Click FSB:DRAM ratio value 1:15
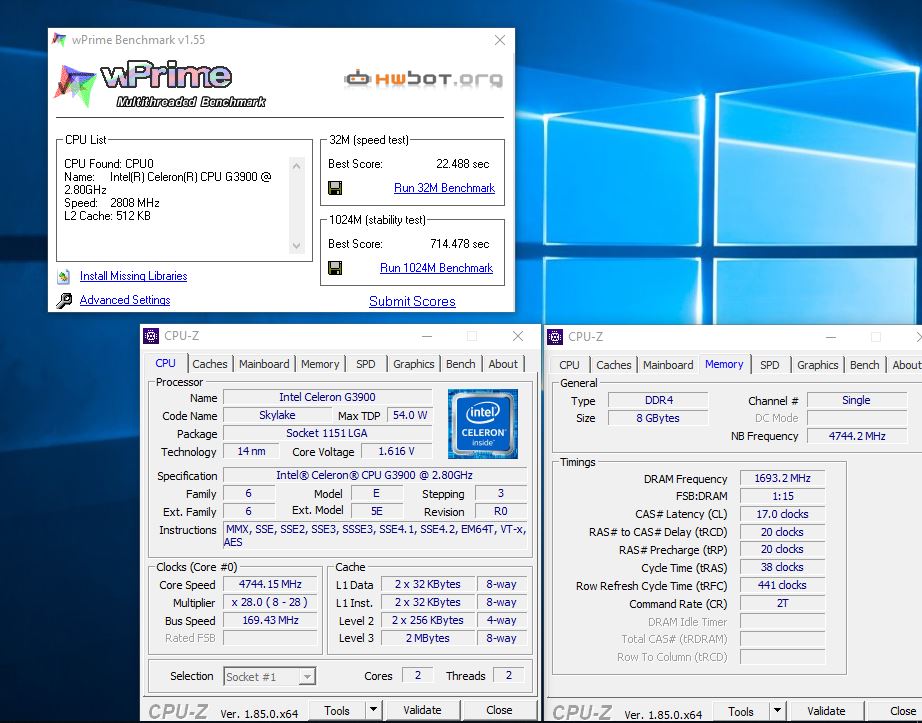 (783, 496)
